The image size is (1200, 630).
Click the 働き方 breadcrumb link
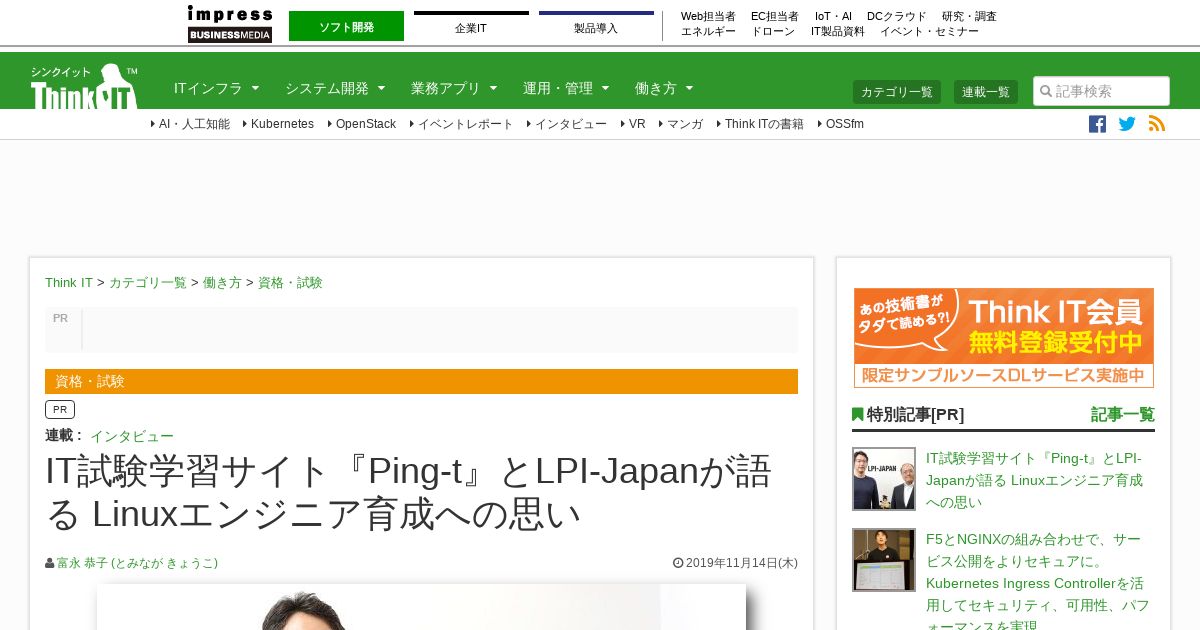222,283
